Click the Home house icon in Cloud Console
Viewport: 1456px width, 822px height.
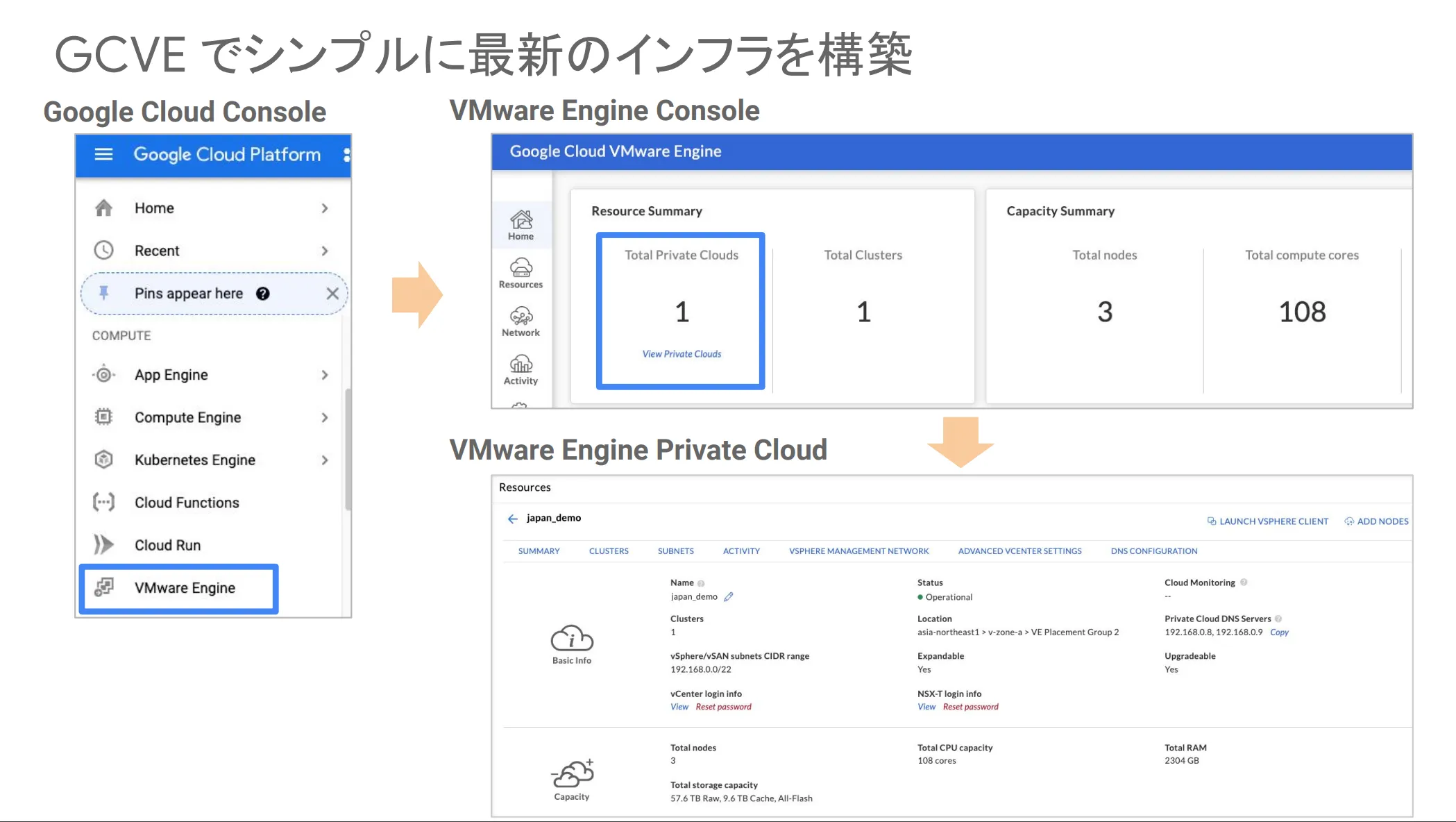pos(103,208)
